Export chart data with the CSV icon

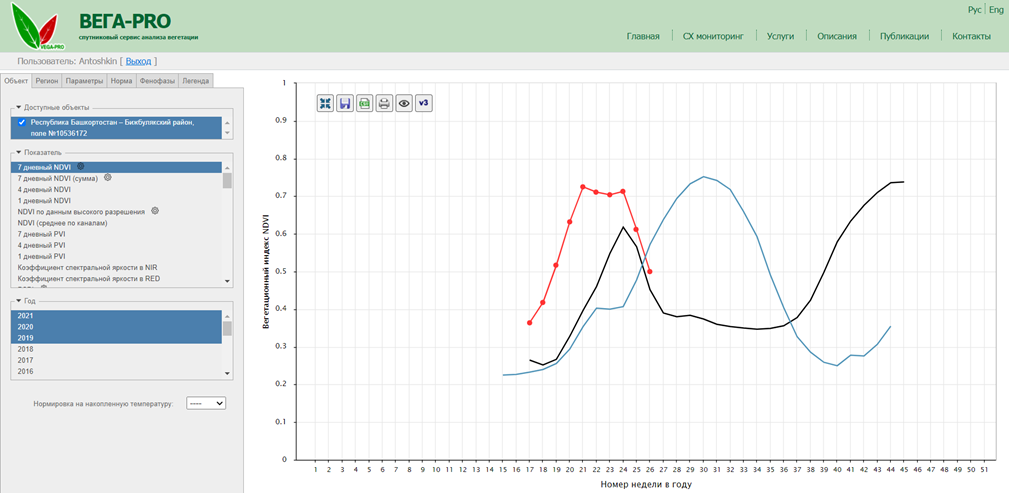pyautogui.click(x=364, y=103)
